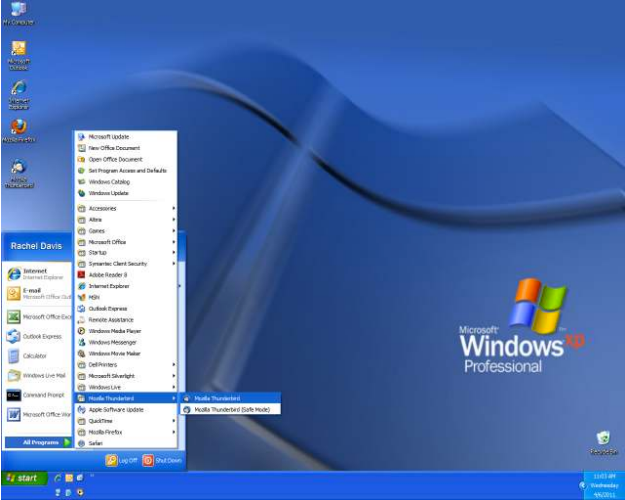Select Microsoft Update menu entry
The image size is (625, 500).
(x=126, y=137)
